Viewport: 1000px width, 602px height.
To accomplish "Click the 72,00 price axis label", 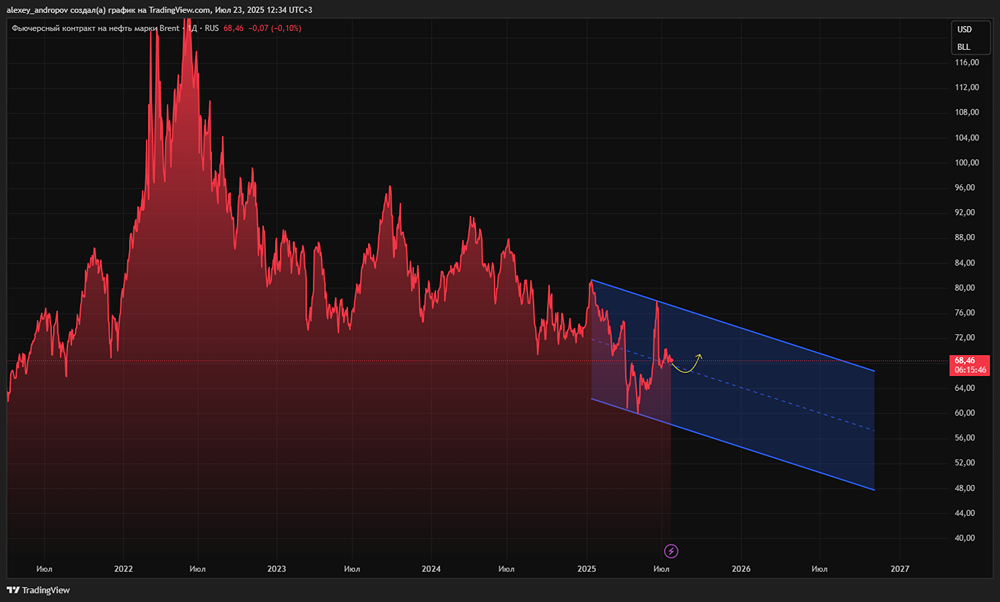I will point(965,337).
